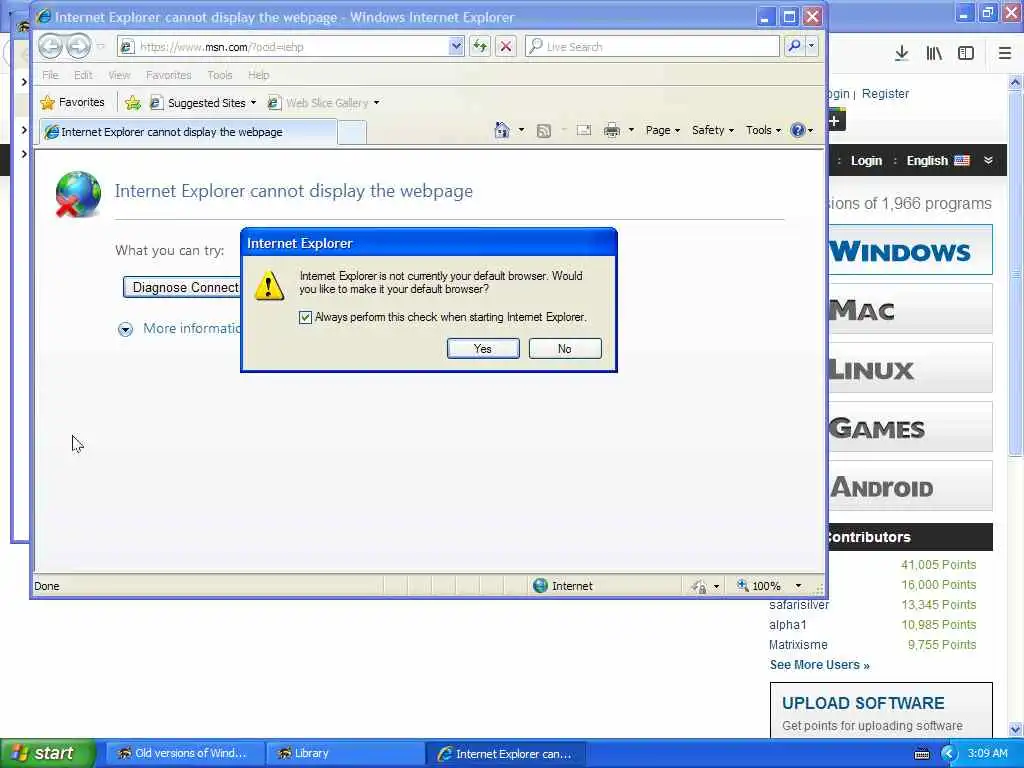Click the Add to Favorites Bar star icon
Screen dimensions: 1024x768
(133, 103)
